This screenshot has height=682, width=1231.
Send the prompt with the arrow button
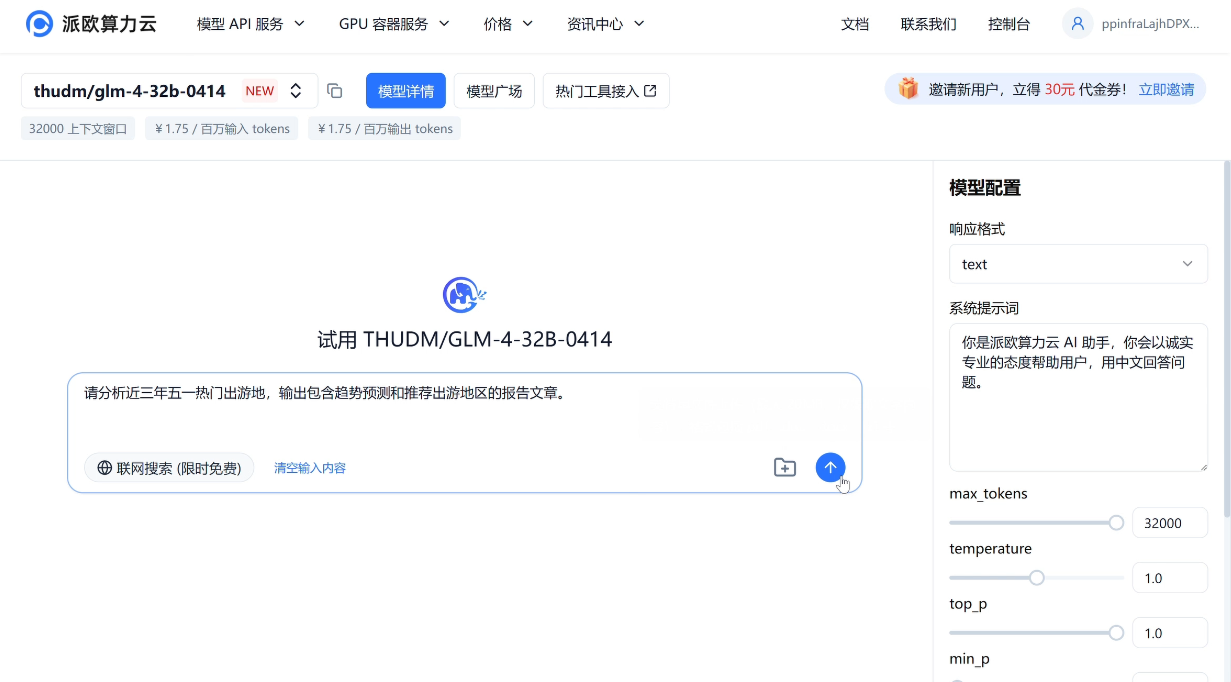[x=830, y=467]
